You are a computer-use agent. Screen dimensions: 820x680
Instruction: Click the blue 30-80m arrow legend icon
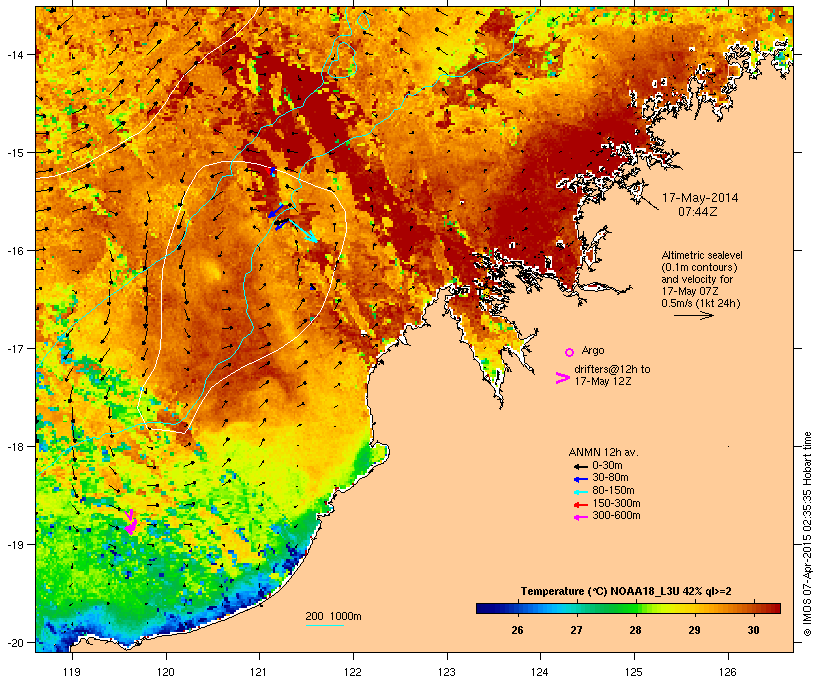click(580, 479)
